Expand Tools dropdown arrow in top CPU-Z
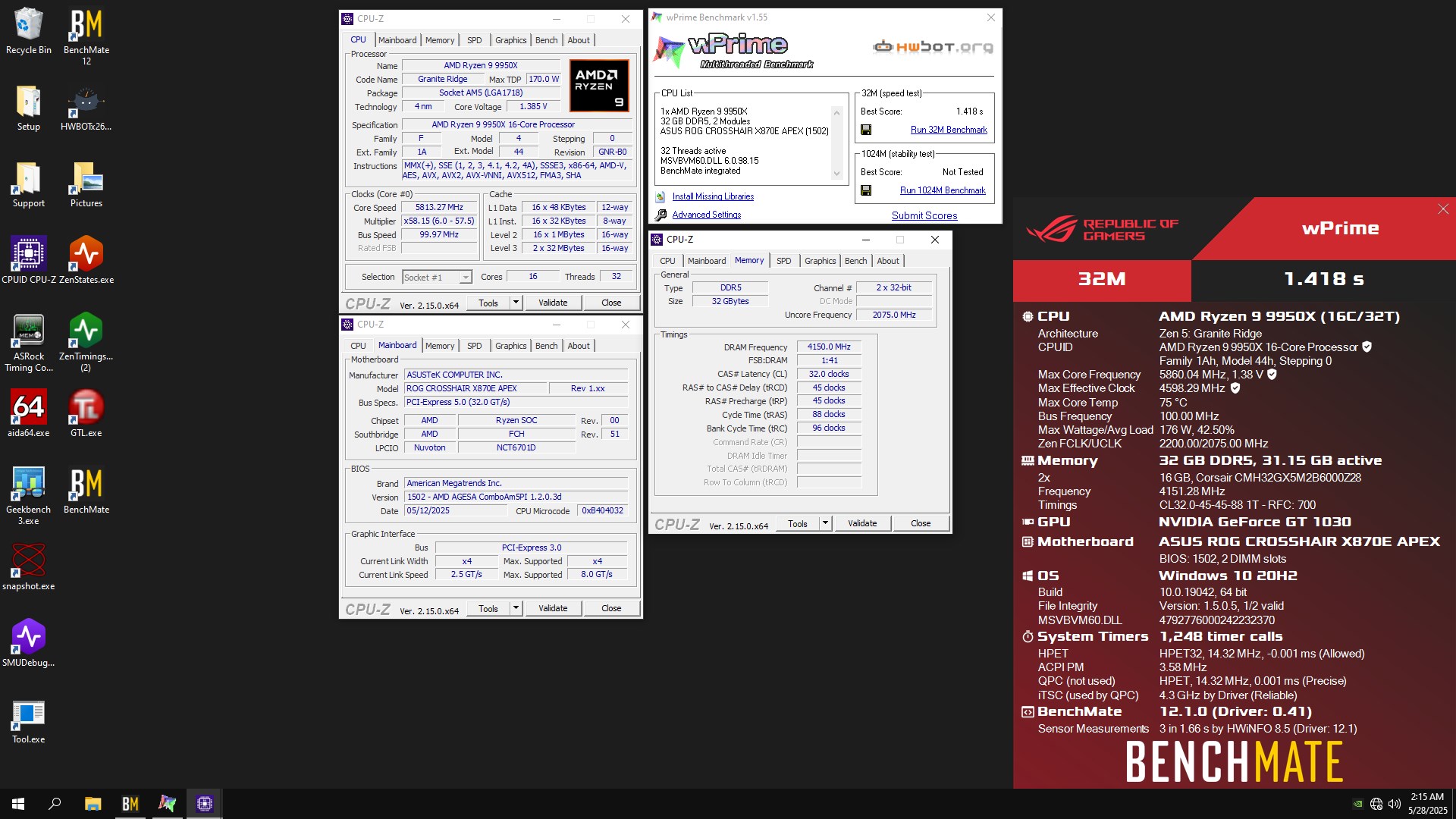This screenshot has width=1456, height=819. tap(516, 303)
